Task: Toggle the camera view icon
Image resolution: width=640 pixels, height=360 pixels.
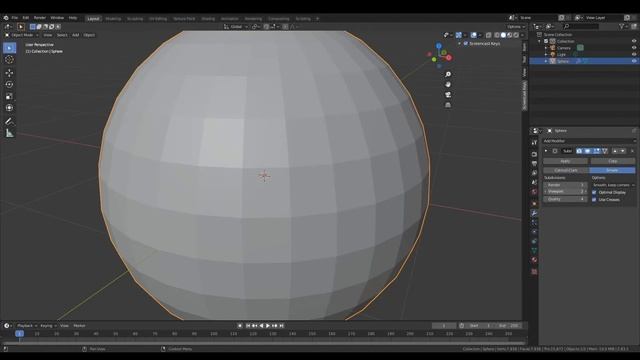Action: (x=448, y=95)
